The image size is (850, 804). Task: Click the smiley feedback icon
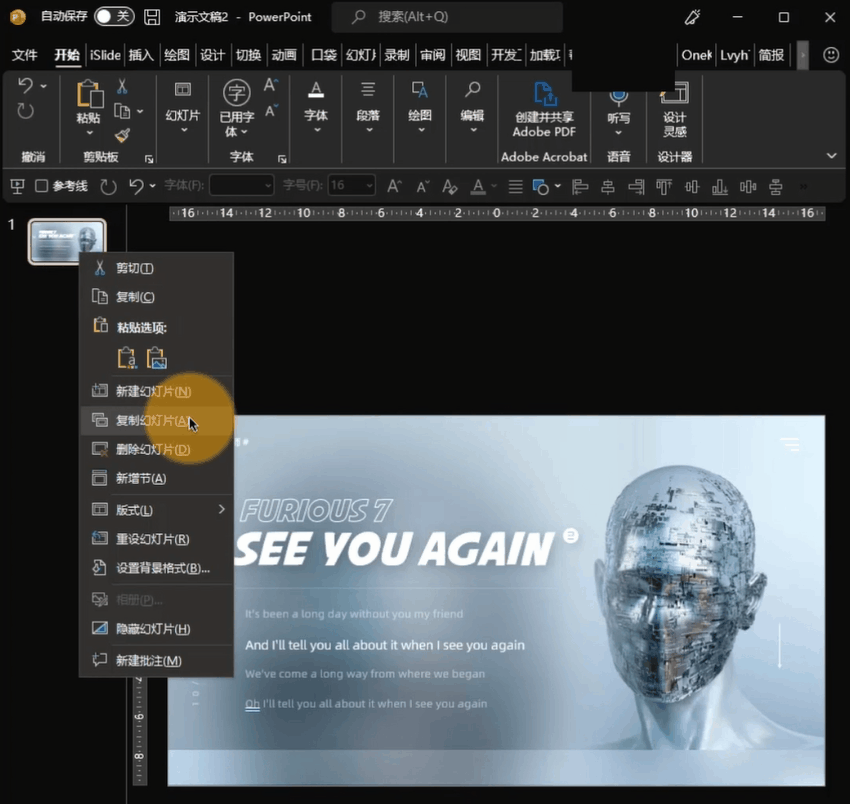click(830, 55)
